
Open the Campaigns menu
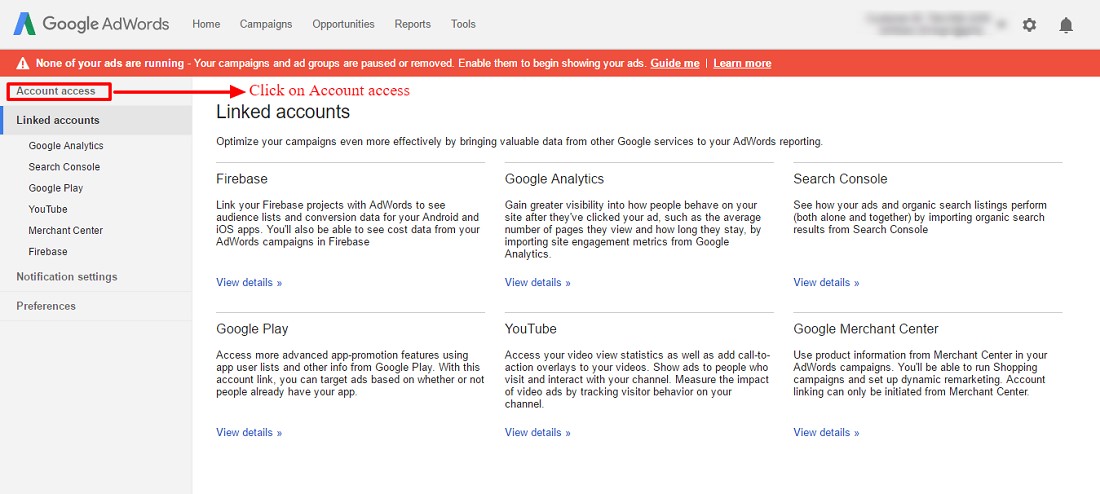pos(266,24)
